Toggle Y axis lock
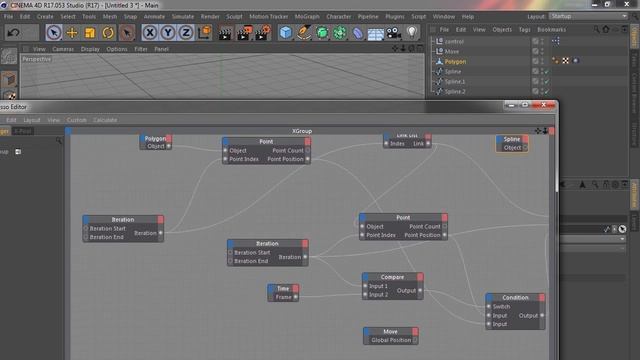 point(168,33)
